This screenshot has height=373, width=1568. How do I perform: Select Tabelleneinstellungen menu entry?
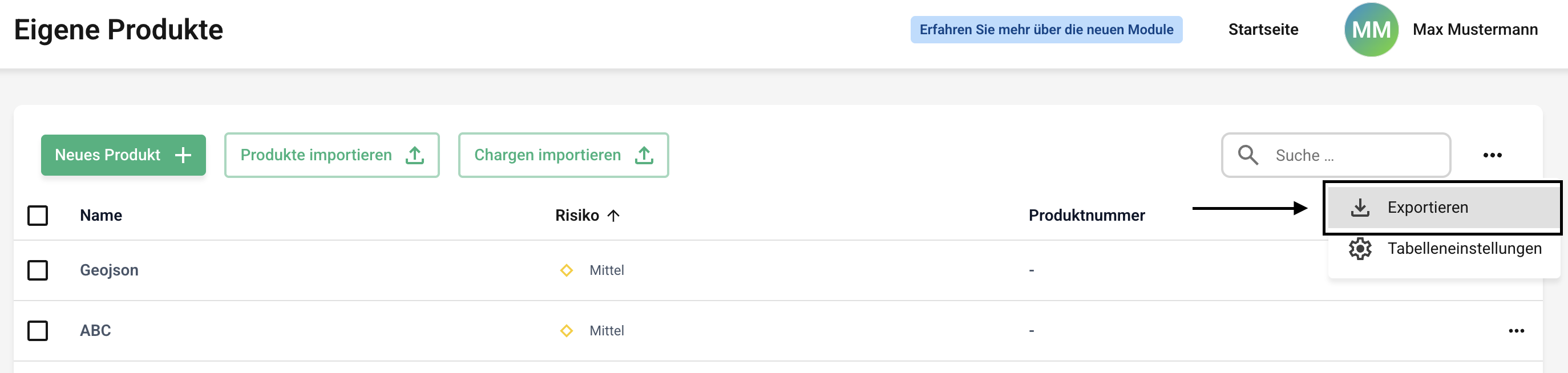point(1464,248)
